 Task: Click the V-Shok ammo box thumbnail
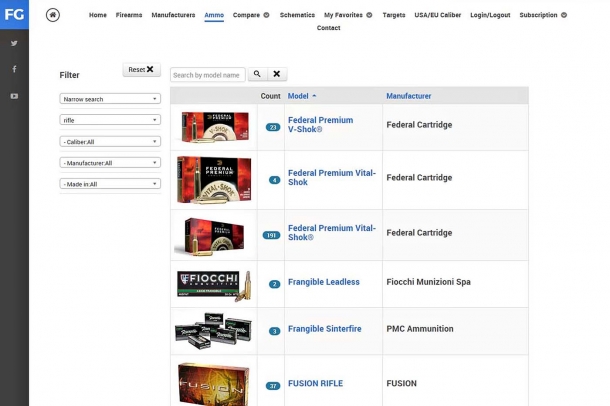[215, 127]
